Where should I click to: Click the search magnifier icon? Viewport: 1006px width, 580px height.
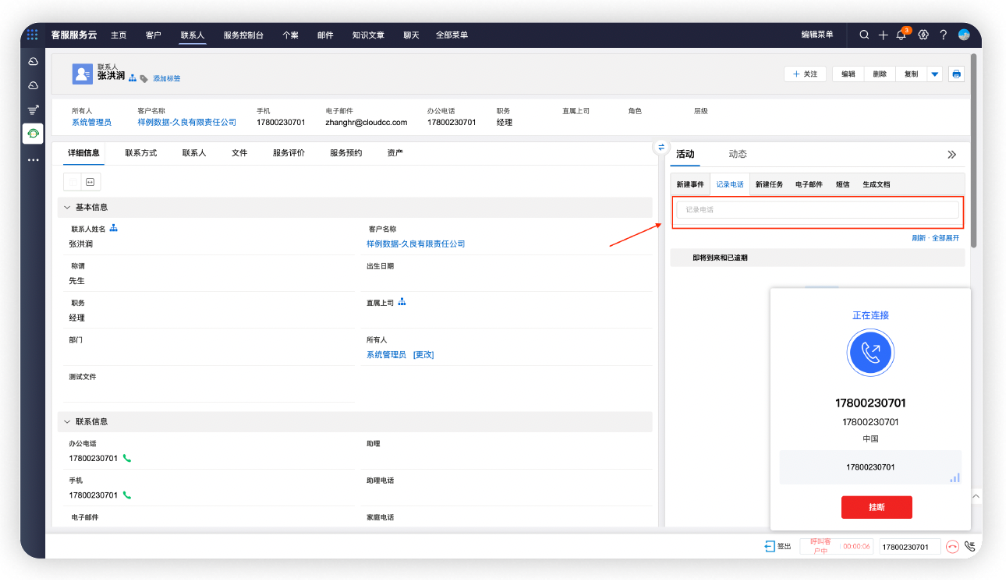864,35
